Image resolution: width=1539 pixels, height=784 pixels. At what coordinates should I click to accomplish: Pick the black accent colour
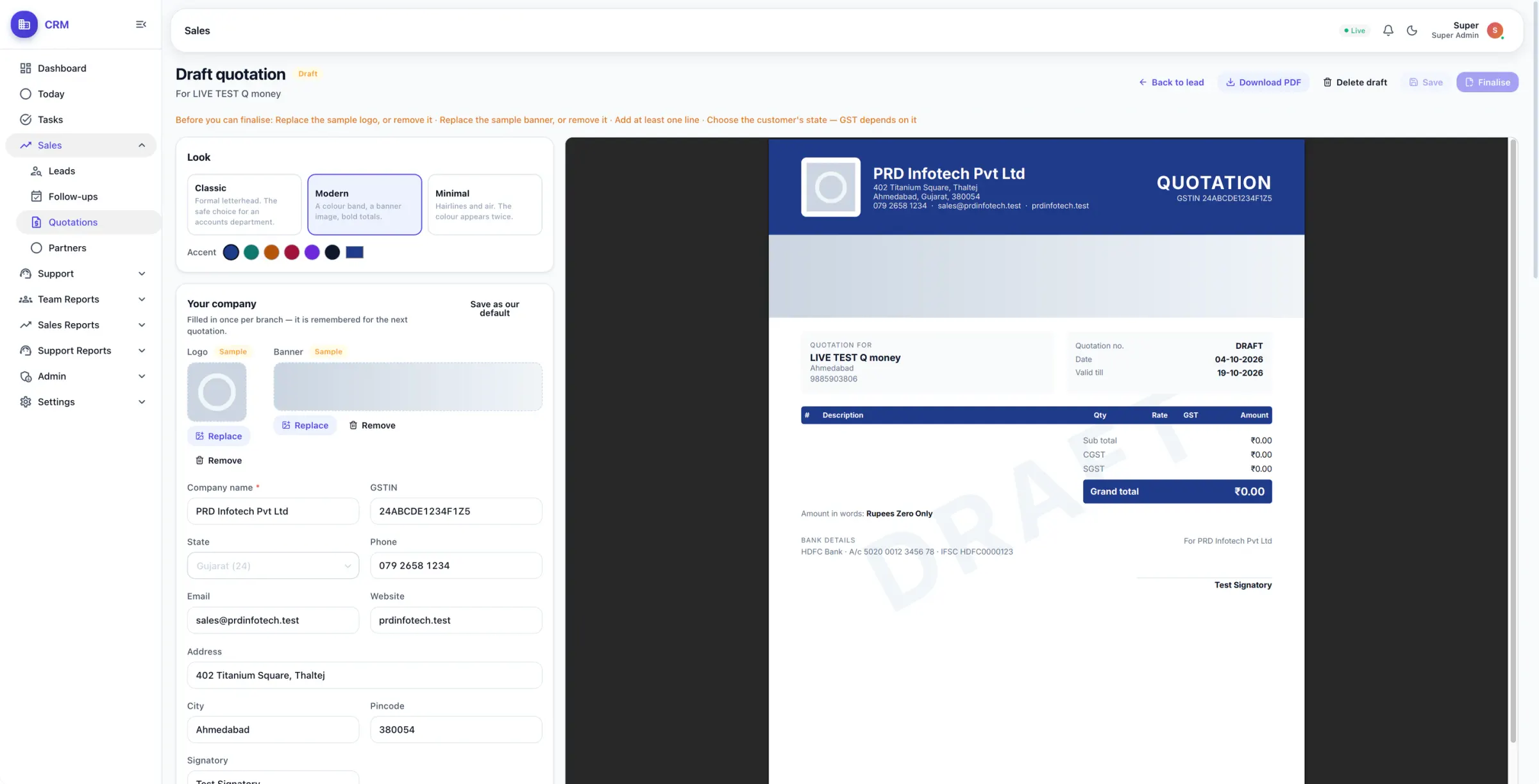pos(332,252)
